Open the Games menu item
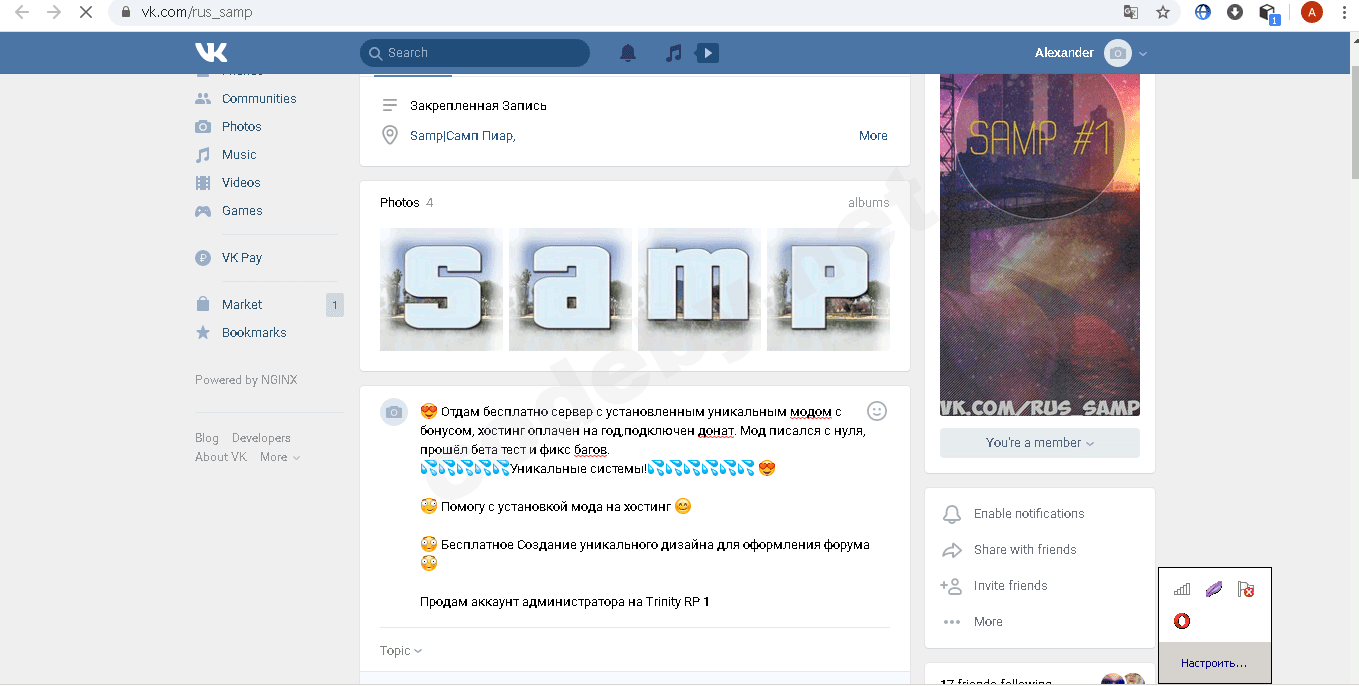 click(x=242, y=211)
